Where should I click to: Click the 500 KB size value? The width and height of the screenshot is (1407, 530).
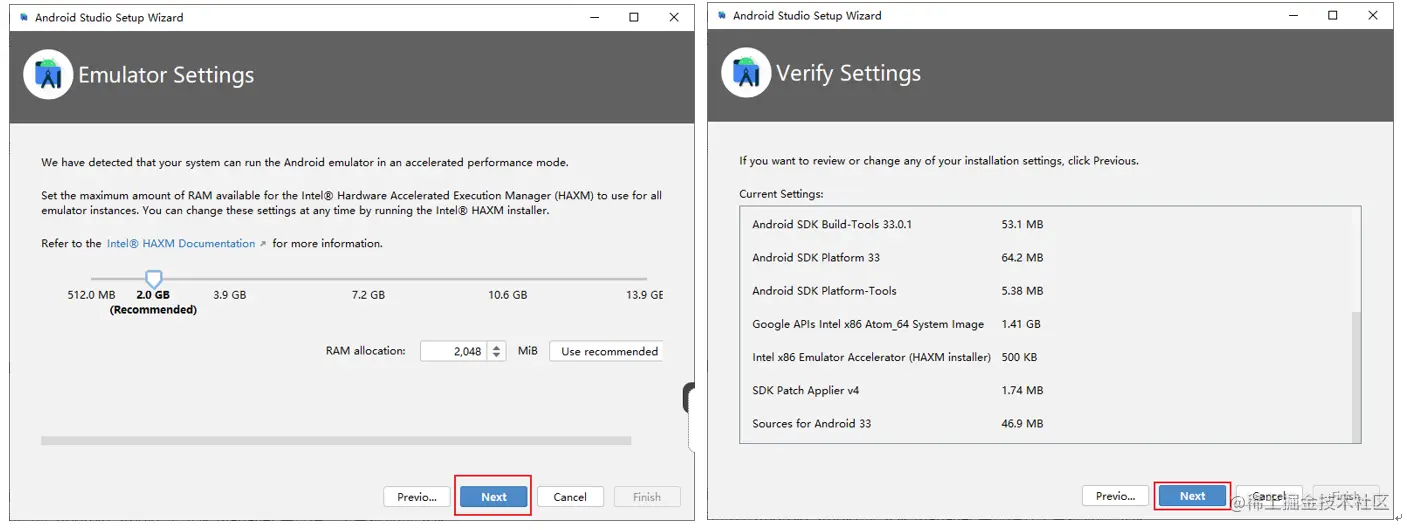pyautogui.click(x=1019, y=357)
